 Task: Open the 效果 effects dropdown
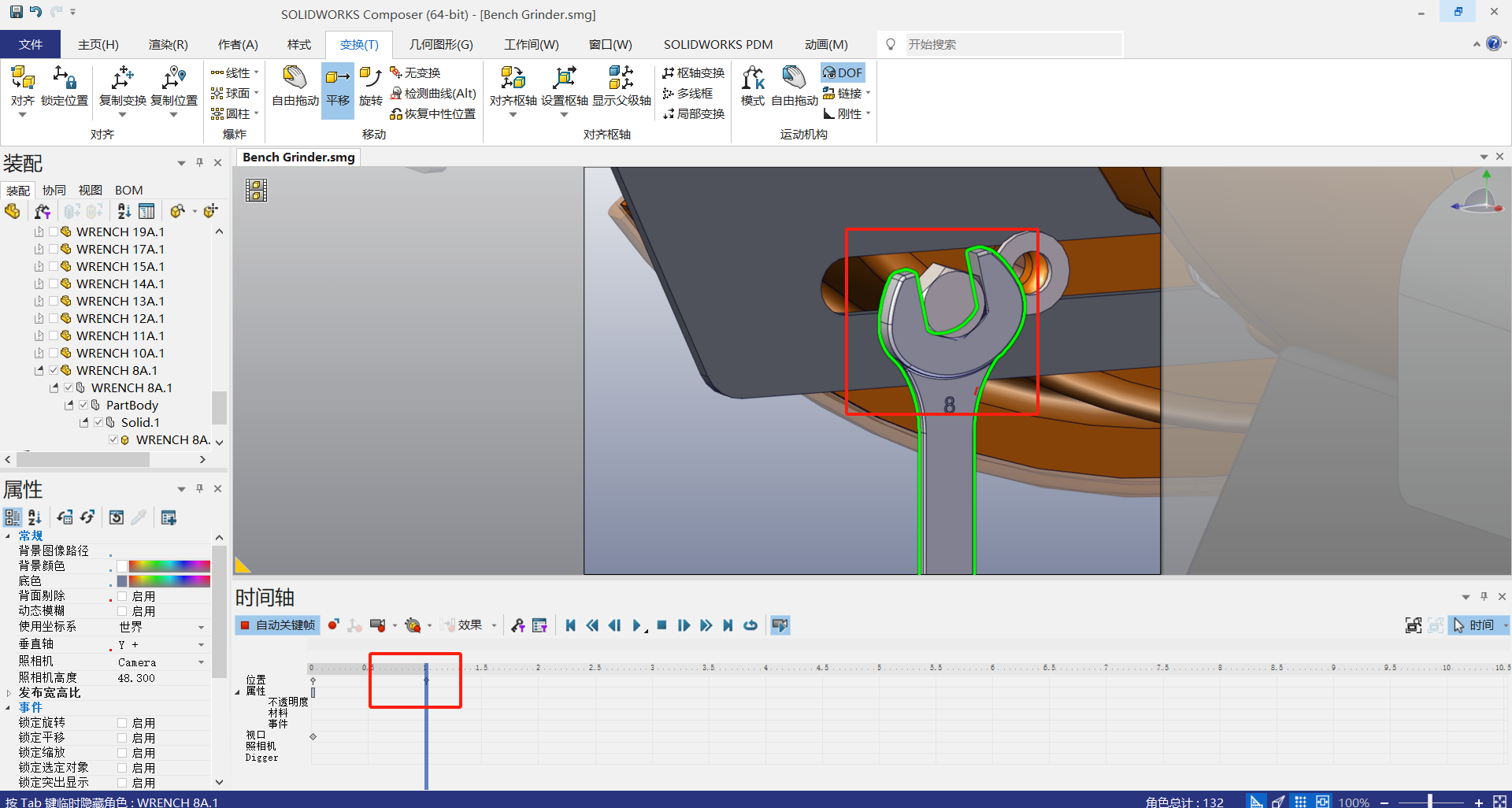[x=494, y=625]
